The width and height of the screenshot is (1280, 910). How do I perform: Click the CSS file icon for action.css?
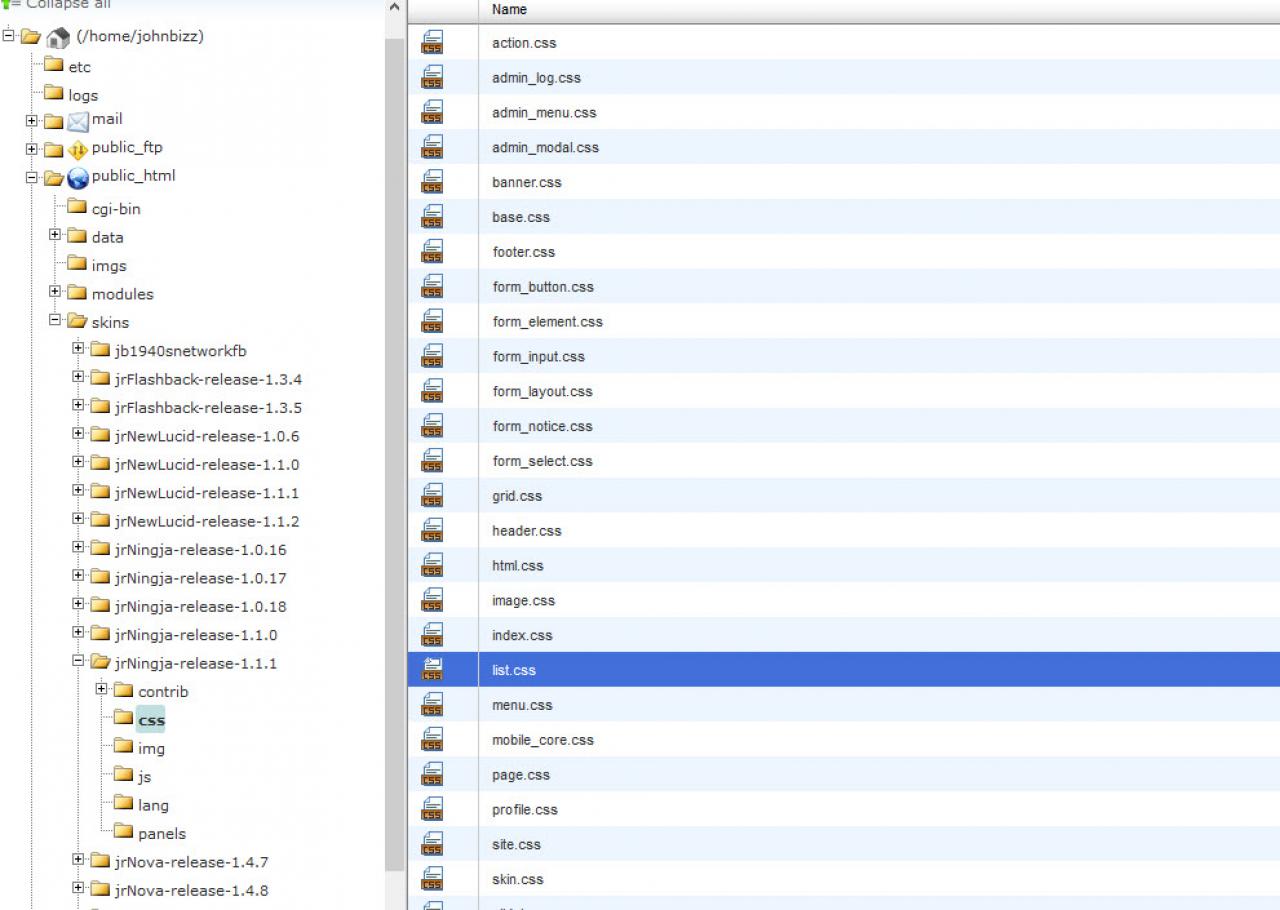coord(432,43)
